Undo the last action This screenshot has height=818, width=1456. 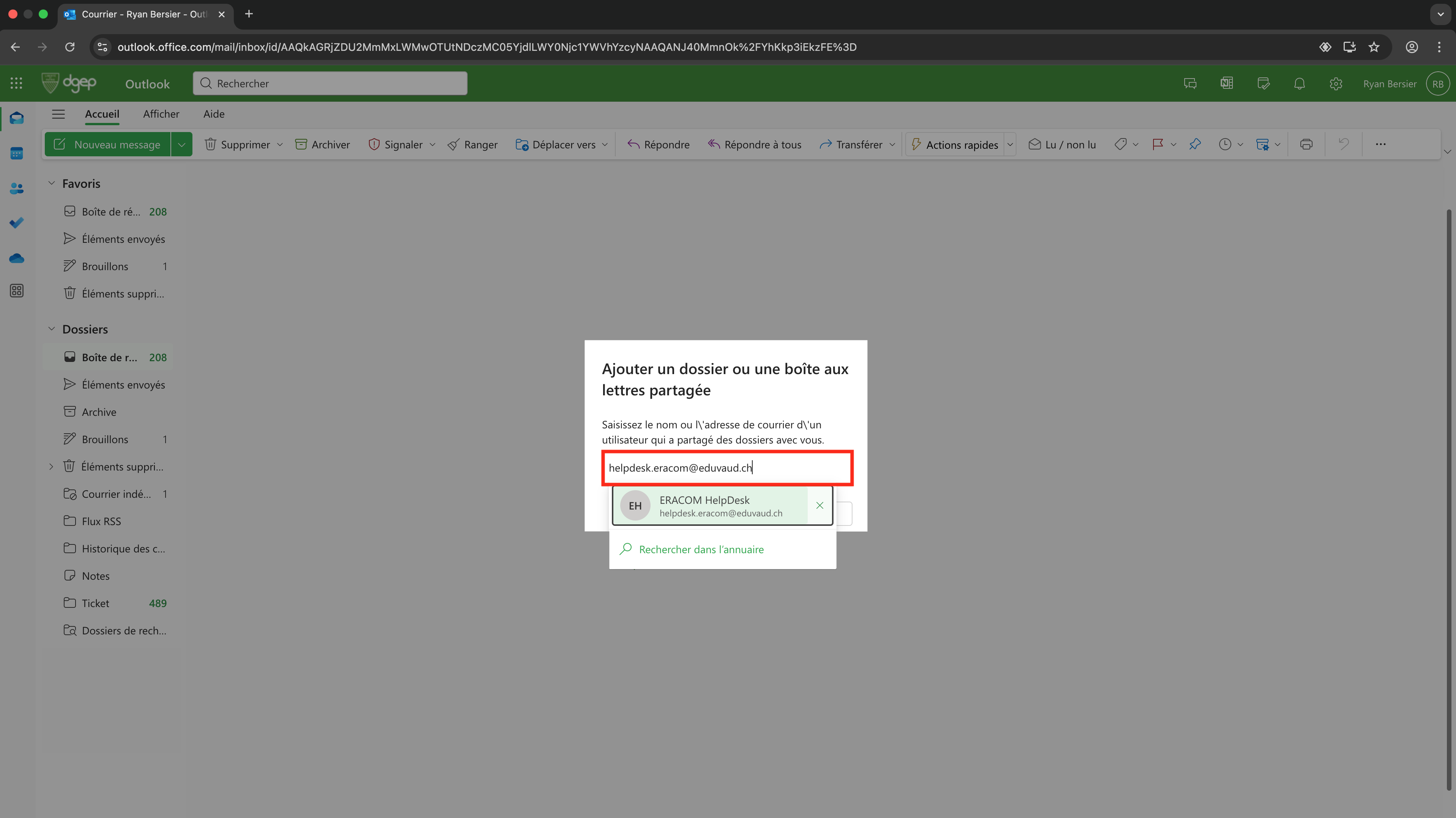click(1344, 145)
